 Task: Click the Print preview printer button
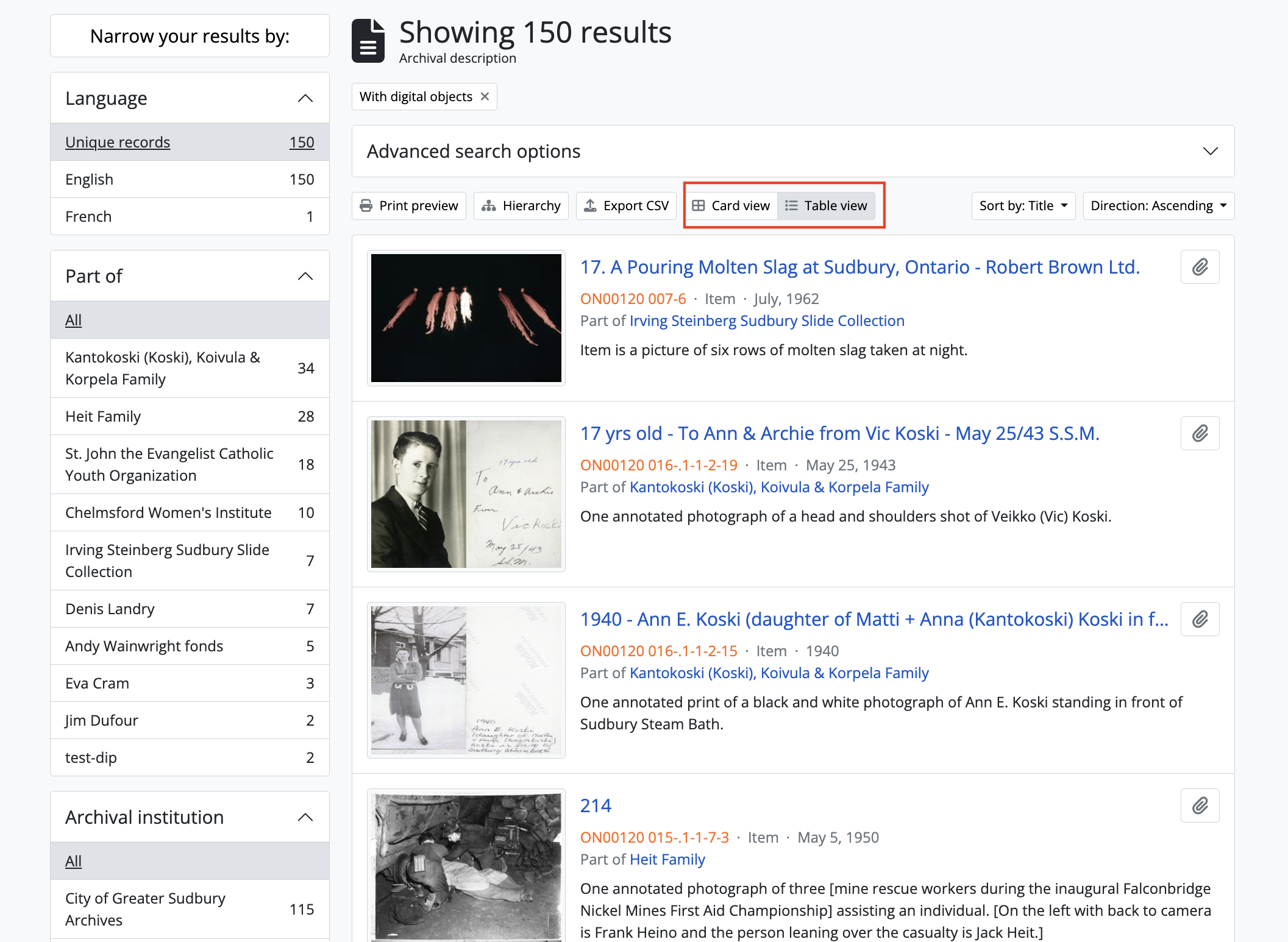tap(408, 206)
